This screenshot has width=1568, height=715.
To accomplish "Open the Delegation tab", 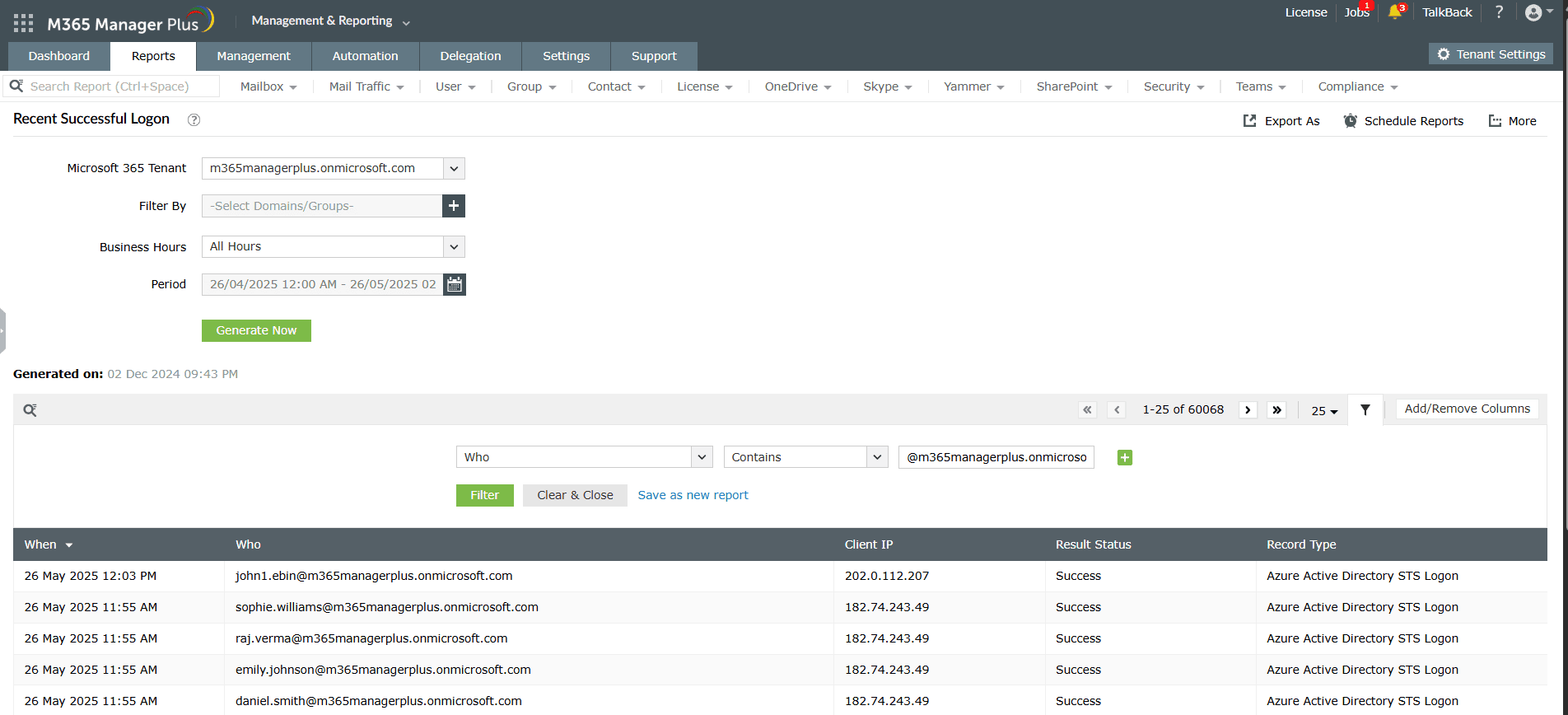I will [x=470, y=56].
